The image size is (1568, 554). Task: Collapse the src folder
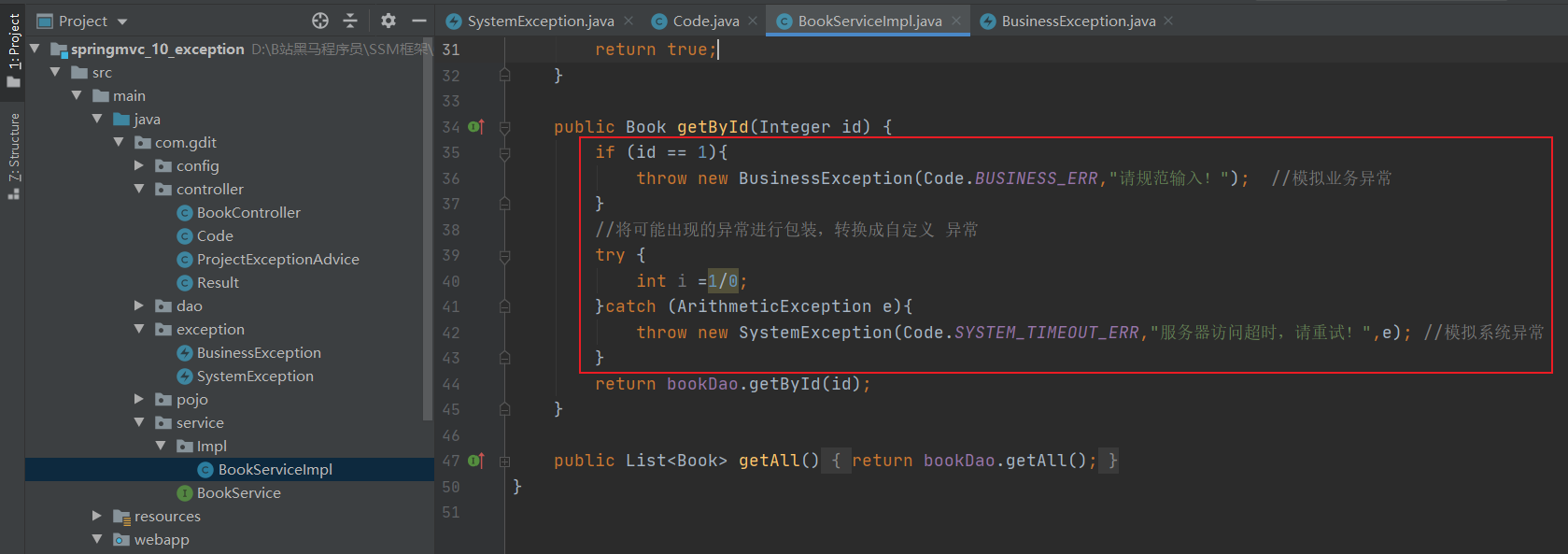[x=55, y=72]
